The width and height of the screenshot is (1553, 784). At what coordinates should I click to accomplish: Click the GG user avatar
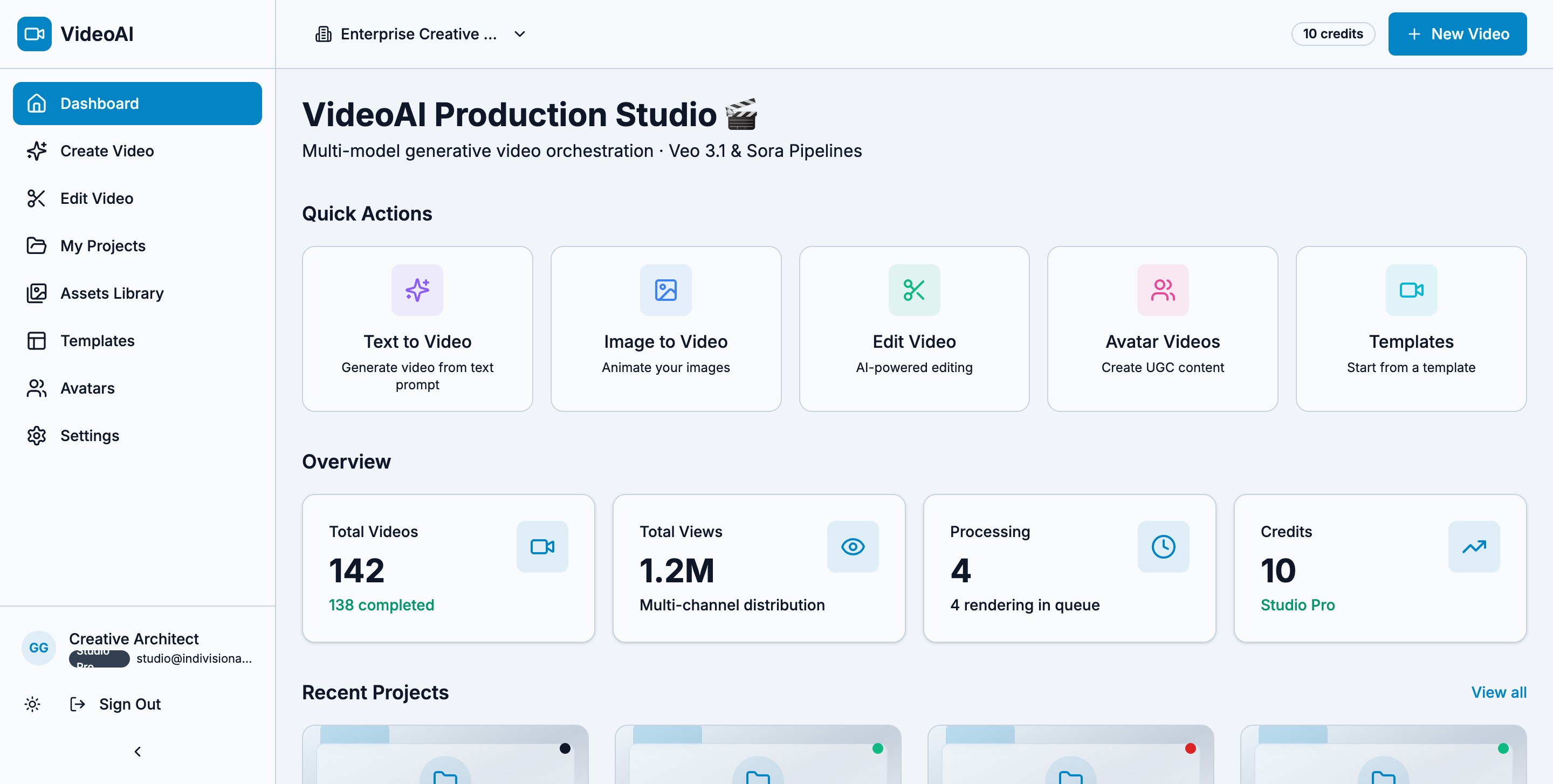[x=39, y=648]
